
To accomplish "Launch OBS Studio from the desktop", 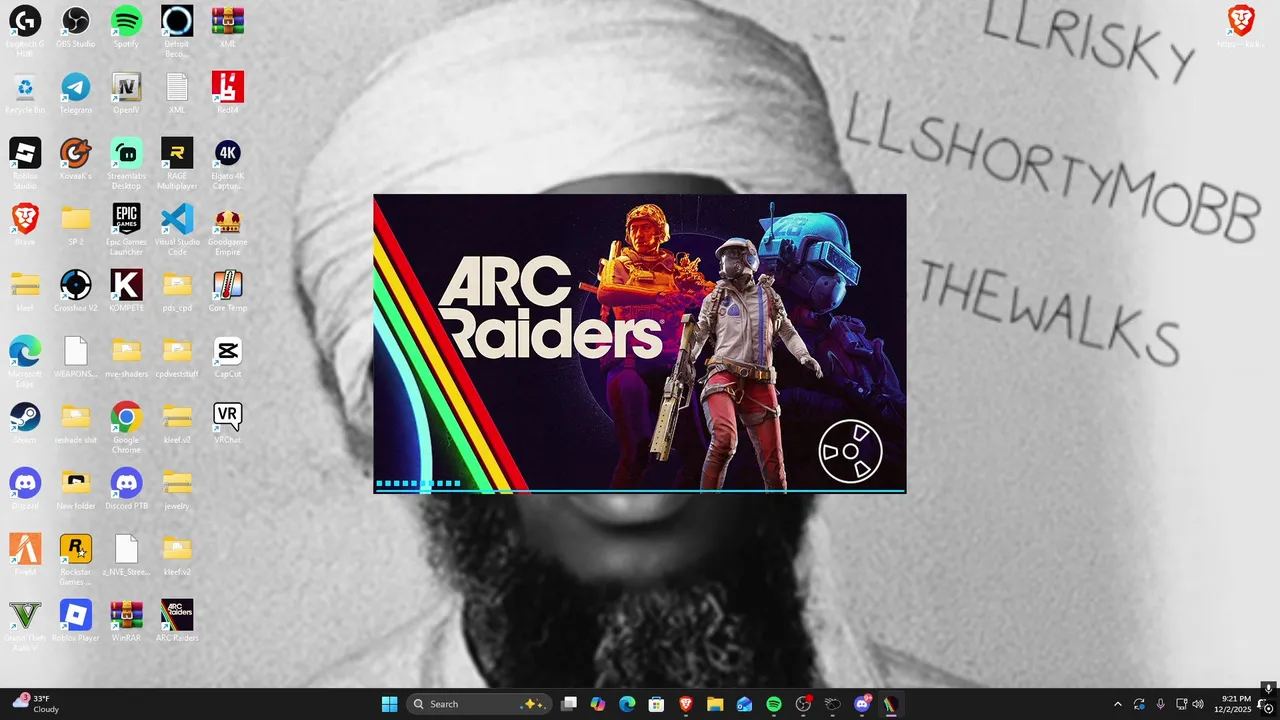I will pyautogui.click(x=76, y=27).
